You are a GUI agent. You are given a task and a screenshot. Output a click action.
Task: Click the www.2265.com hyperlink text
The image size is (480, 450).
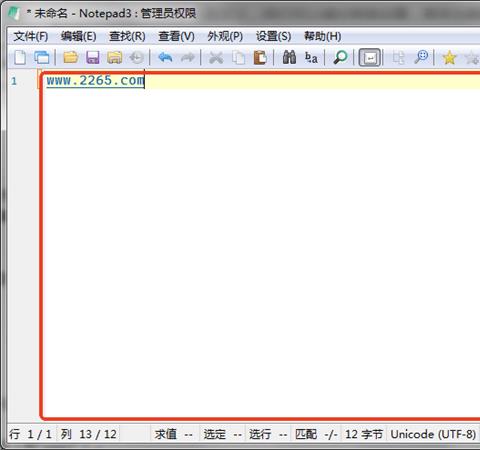(95, 80)
